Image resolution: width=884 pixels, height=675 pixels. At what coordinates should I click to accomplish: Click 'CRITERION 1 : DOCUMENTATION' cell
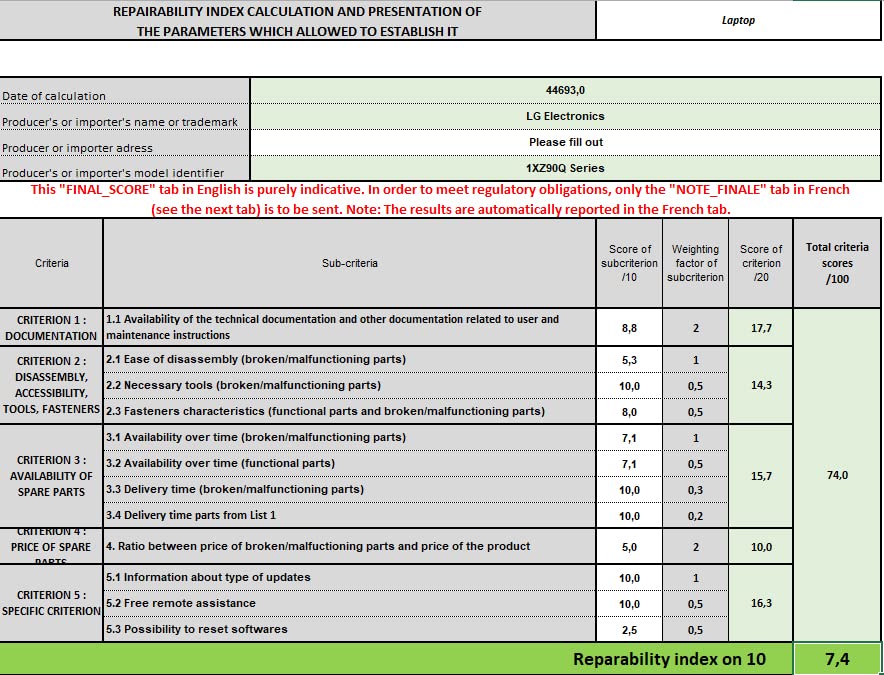(51, 328)
